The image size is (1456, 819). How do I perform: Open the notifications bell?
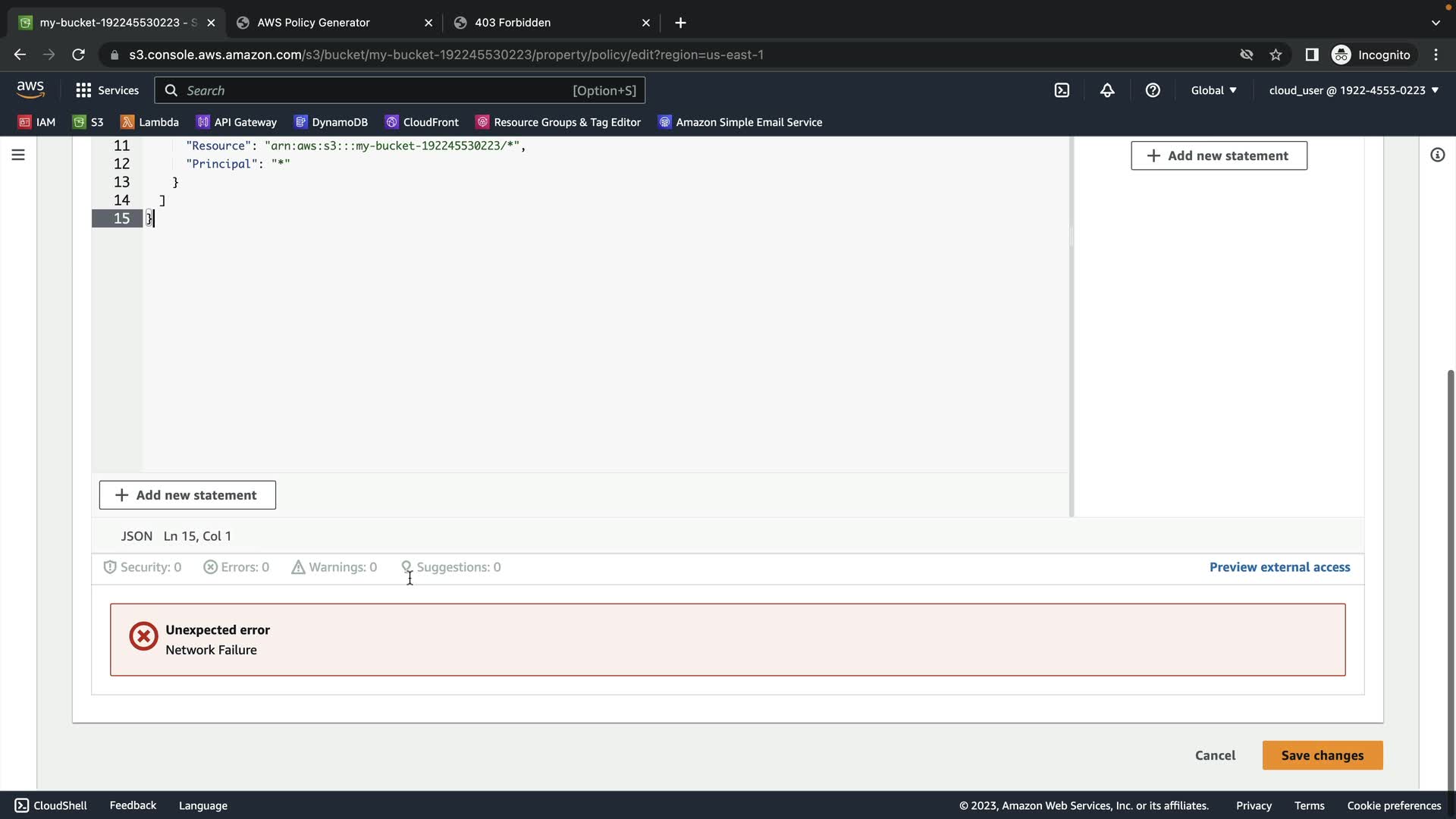[x=1107, y=90]
